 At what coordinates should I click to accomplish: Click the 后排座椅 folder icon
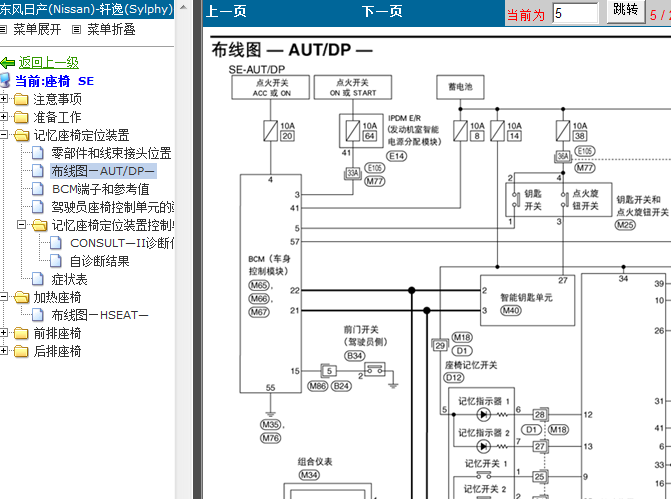click(21, 351)
